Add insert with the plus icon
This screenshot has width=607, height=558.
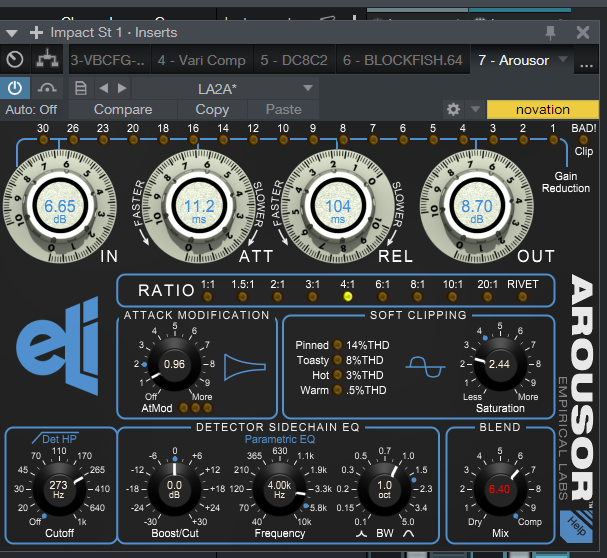click(x=36, y=33)
